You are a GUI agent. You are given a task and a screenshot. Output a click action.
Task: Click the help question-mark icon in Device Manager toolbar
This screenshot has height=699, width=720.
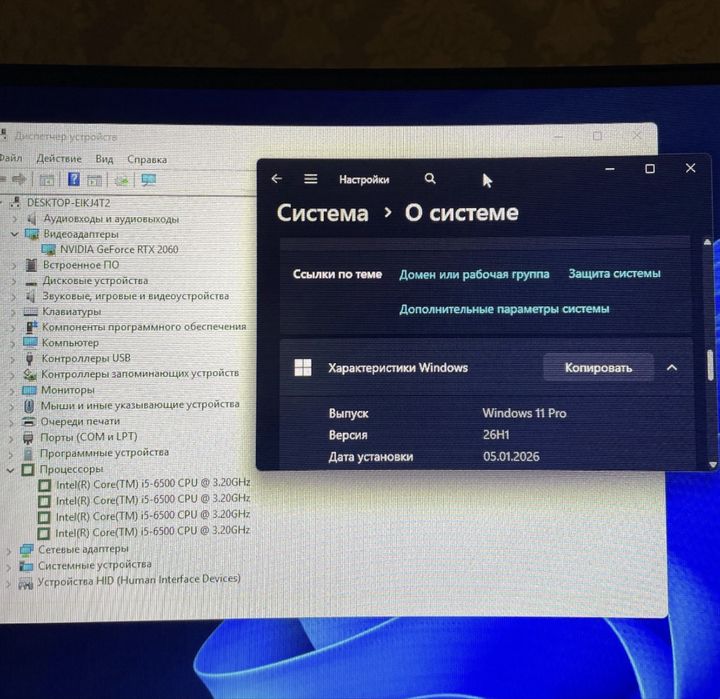pos(73,179)
